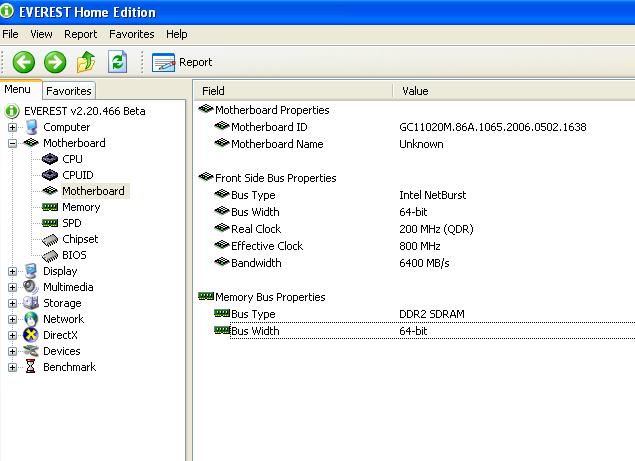635x461 pixels.
Task: Expand the Devices tree node
Action: 13,351
